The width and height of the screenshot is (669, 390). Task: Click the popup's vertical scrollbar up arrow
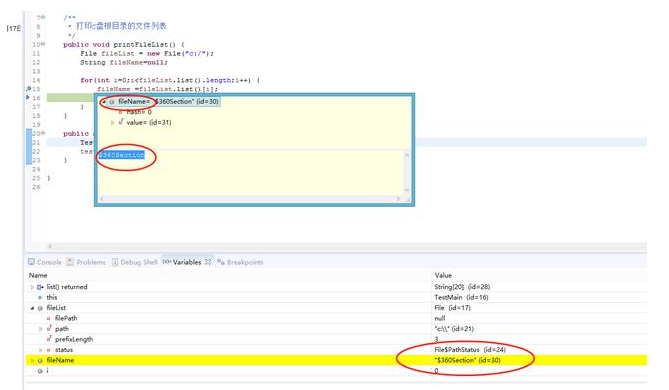point(407,155)
